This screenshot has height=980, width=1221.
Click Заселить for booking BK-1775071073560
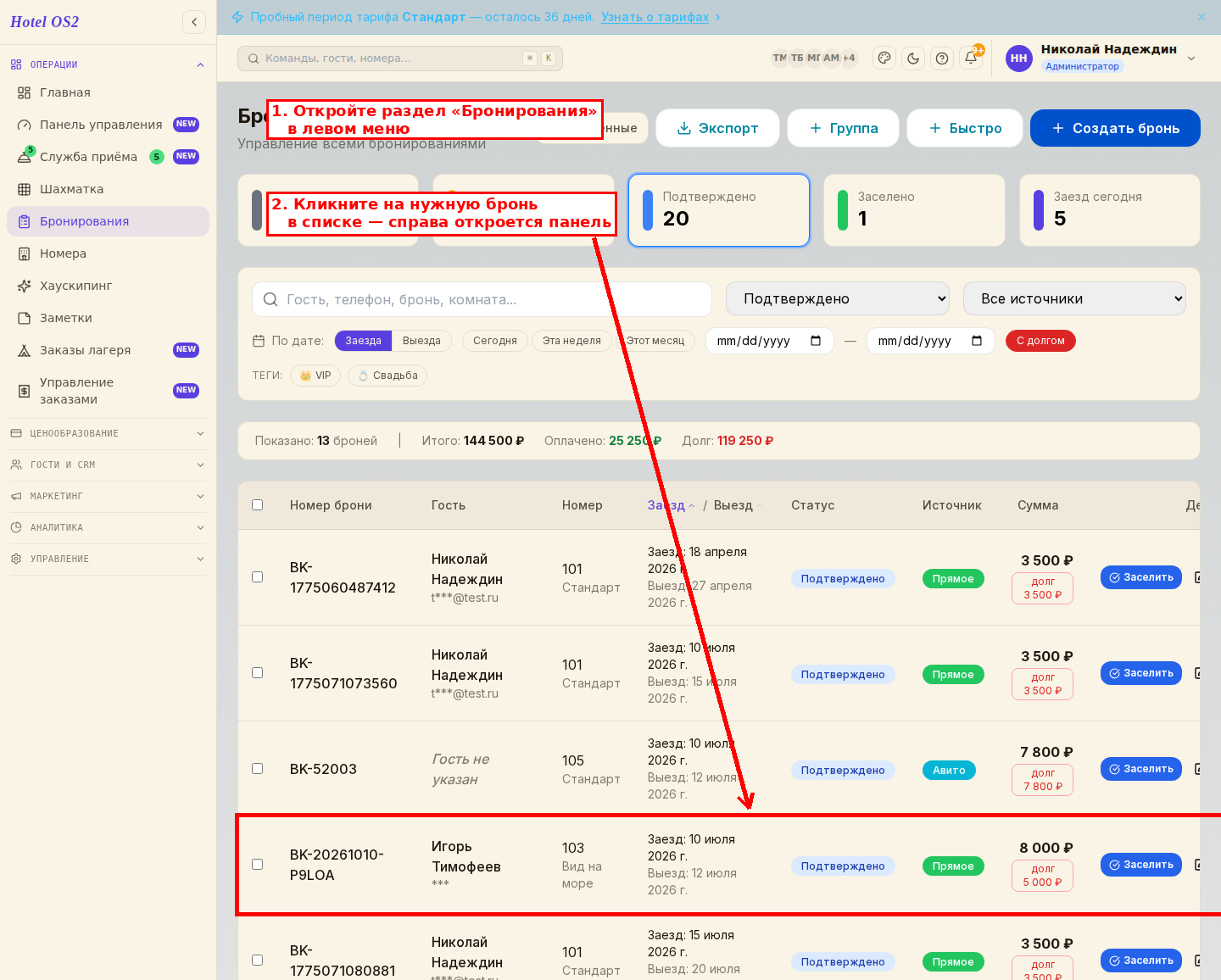1141,673
